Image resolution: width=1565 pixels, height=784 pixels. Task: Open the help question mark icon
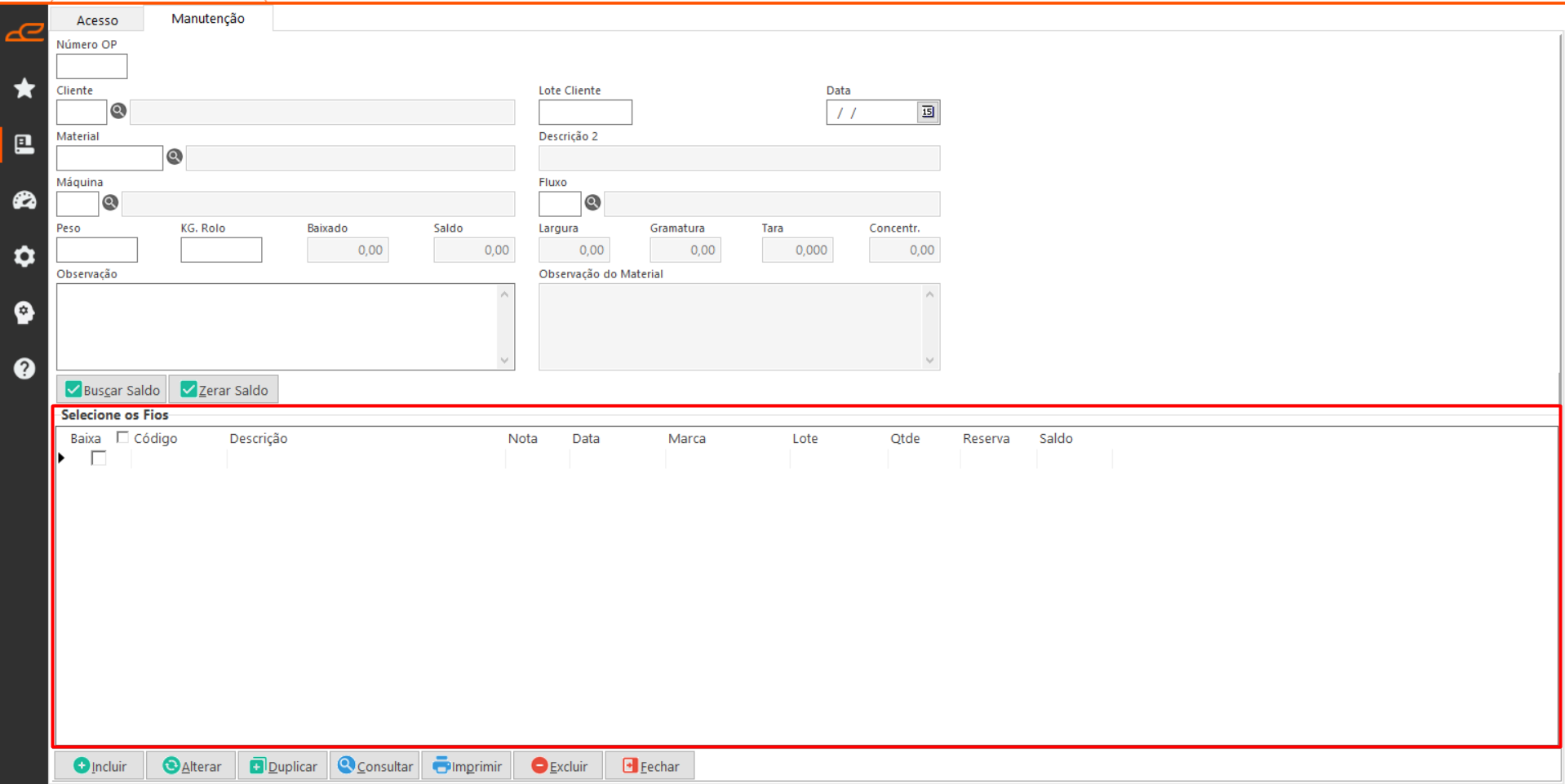click(24, 369)
